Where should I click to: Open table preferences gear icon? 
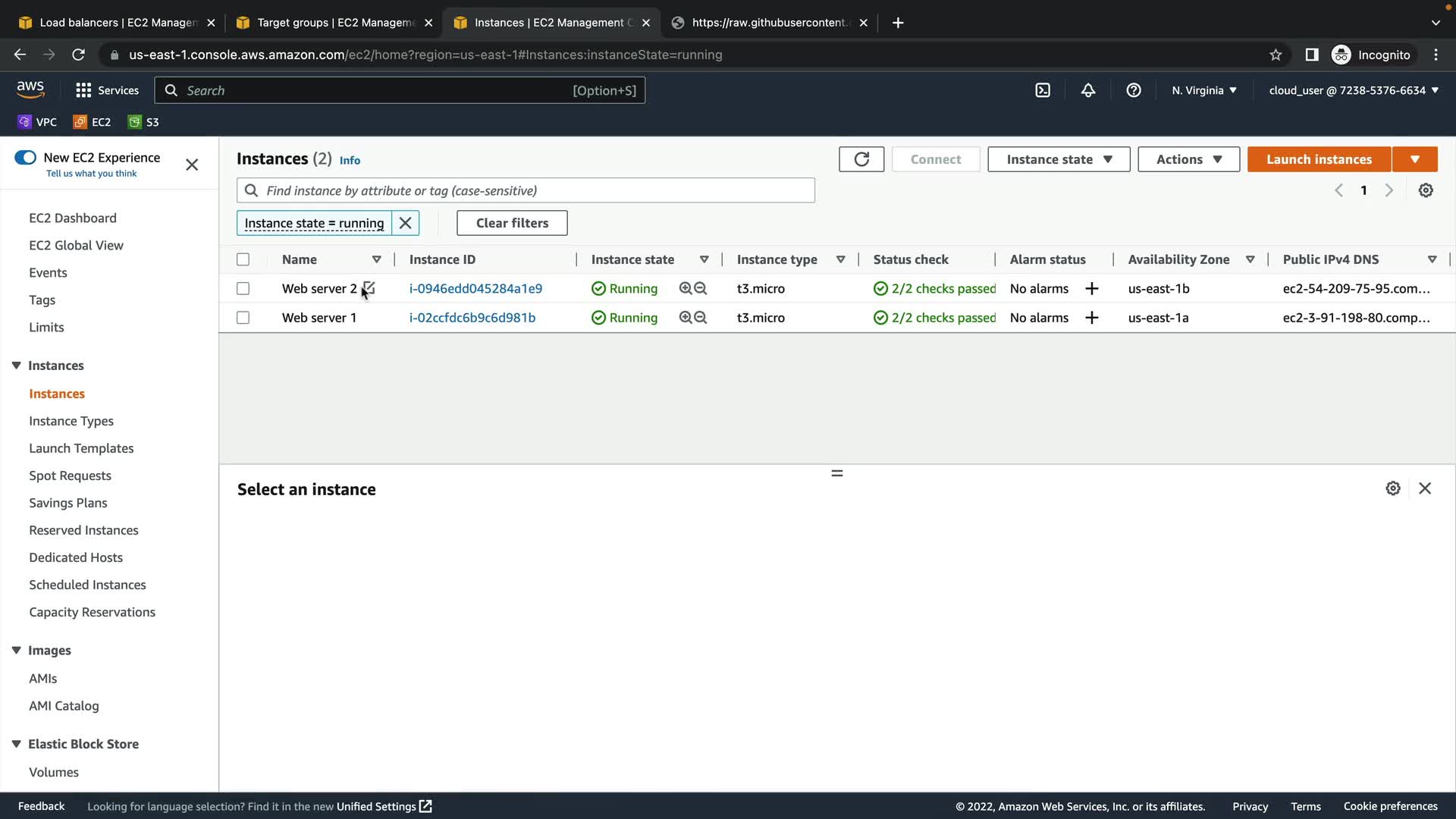[x=1426, y=190]
